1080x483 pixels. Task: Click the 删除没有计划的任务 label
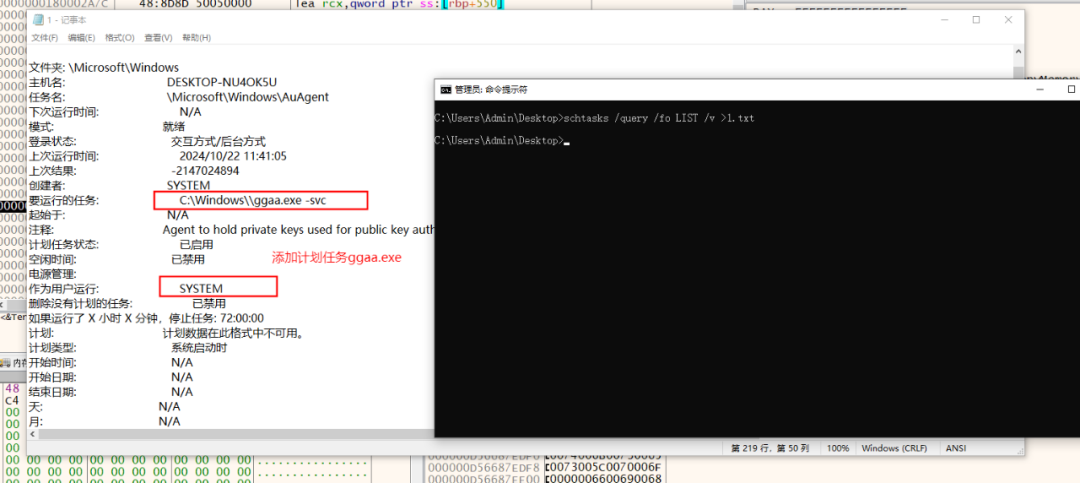pyautogui.click(x=81, y=303)
